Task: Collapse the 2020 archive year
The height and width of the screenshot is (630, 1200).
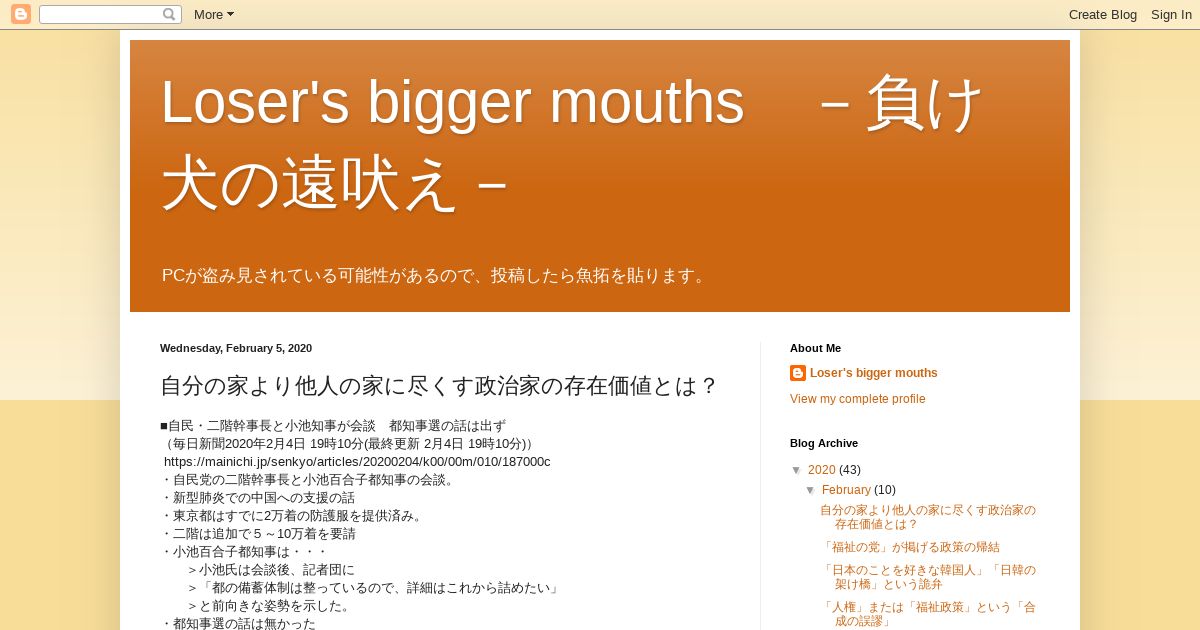Action: 797,470
